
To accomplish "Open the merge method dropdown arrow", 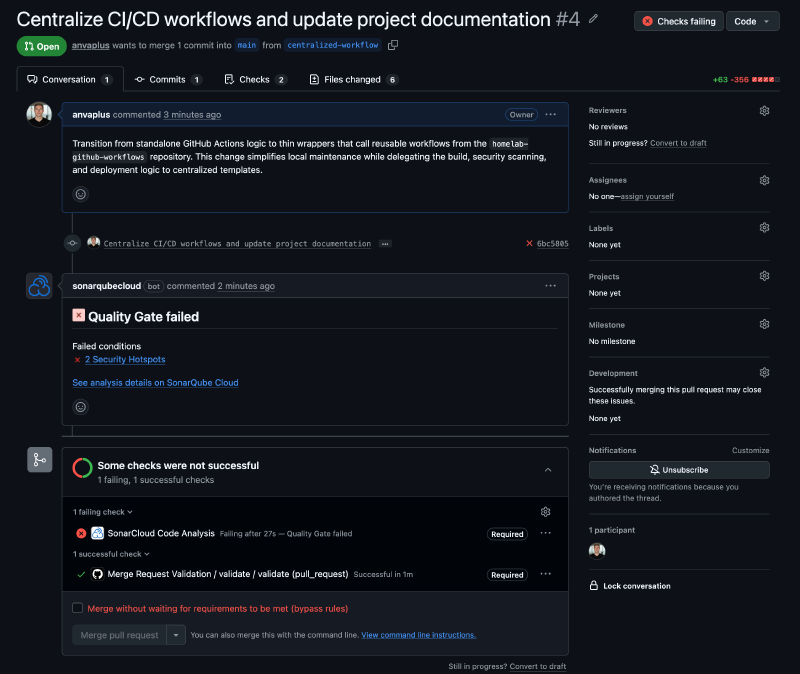I will coord(176,635).
